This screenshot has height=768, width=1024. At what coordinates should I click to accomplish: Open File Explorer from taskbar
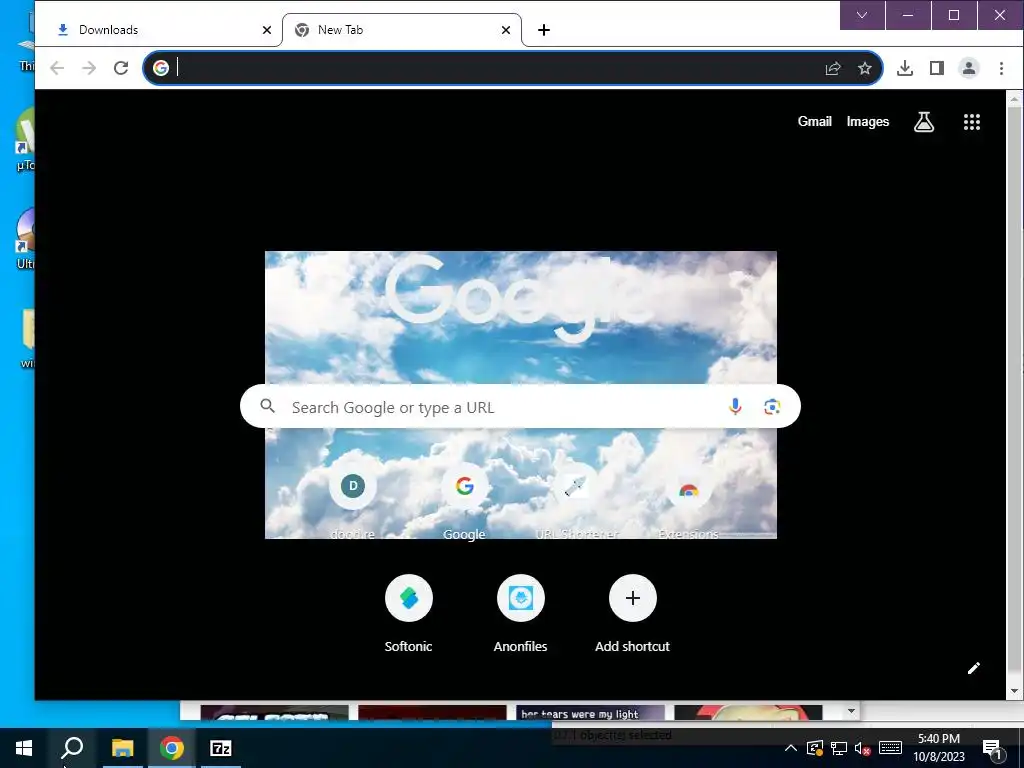point(122,748)
